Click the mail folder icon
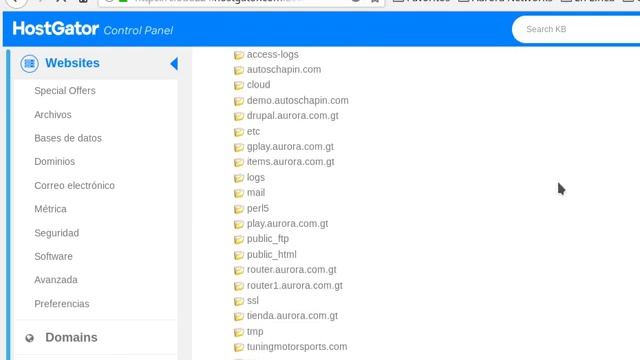Screen dimensions: 640x360 point(239,193)
